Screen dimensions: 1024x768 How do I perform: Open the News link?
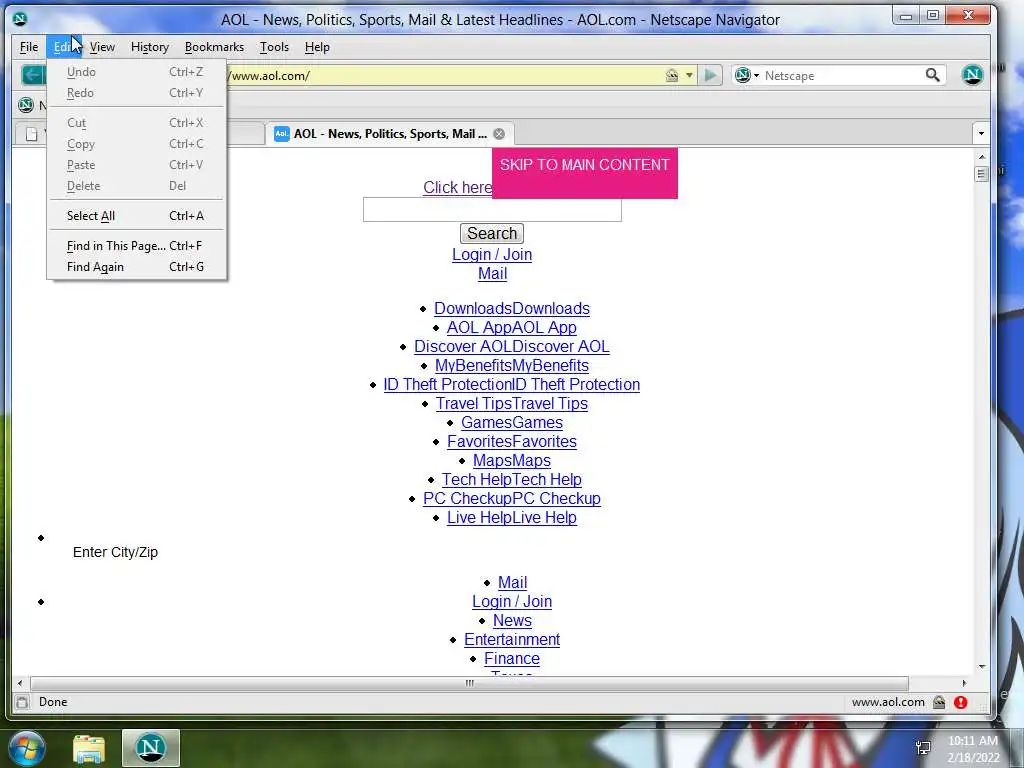[512, 620]
